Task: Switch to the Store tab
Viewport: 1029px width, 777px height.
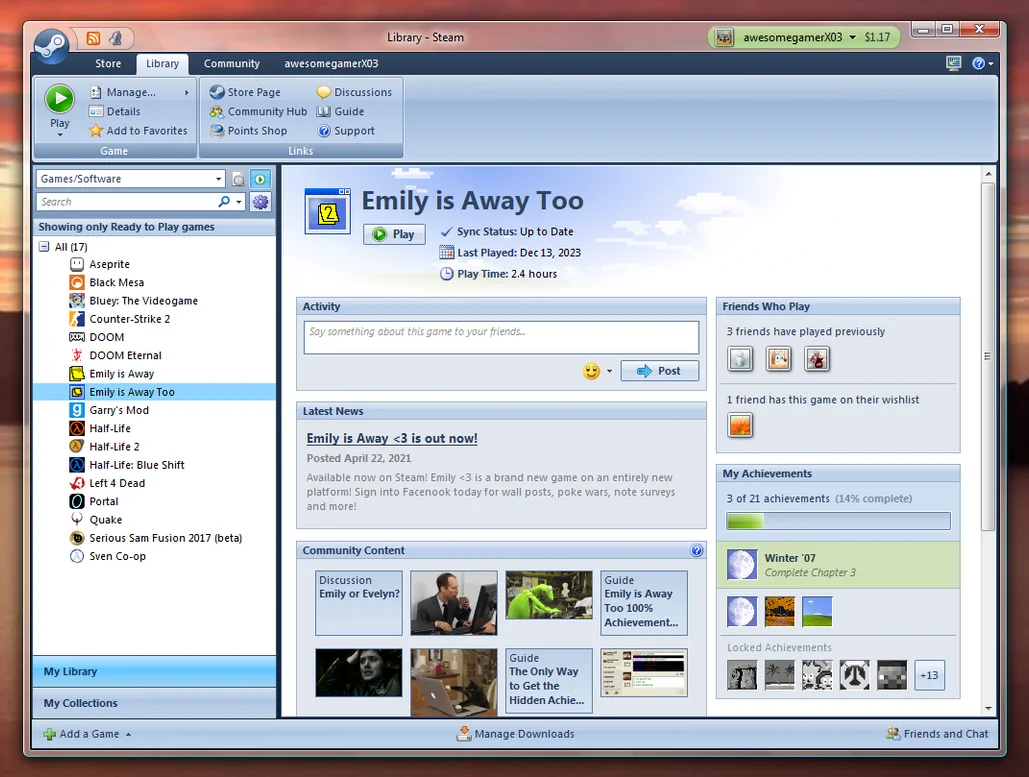Action: [108, 64]
